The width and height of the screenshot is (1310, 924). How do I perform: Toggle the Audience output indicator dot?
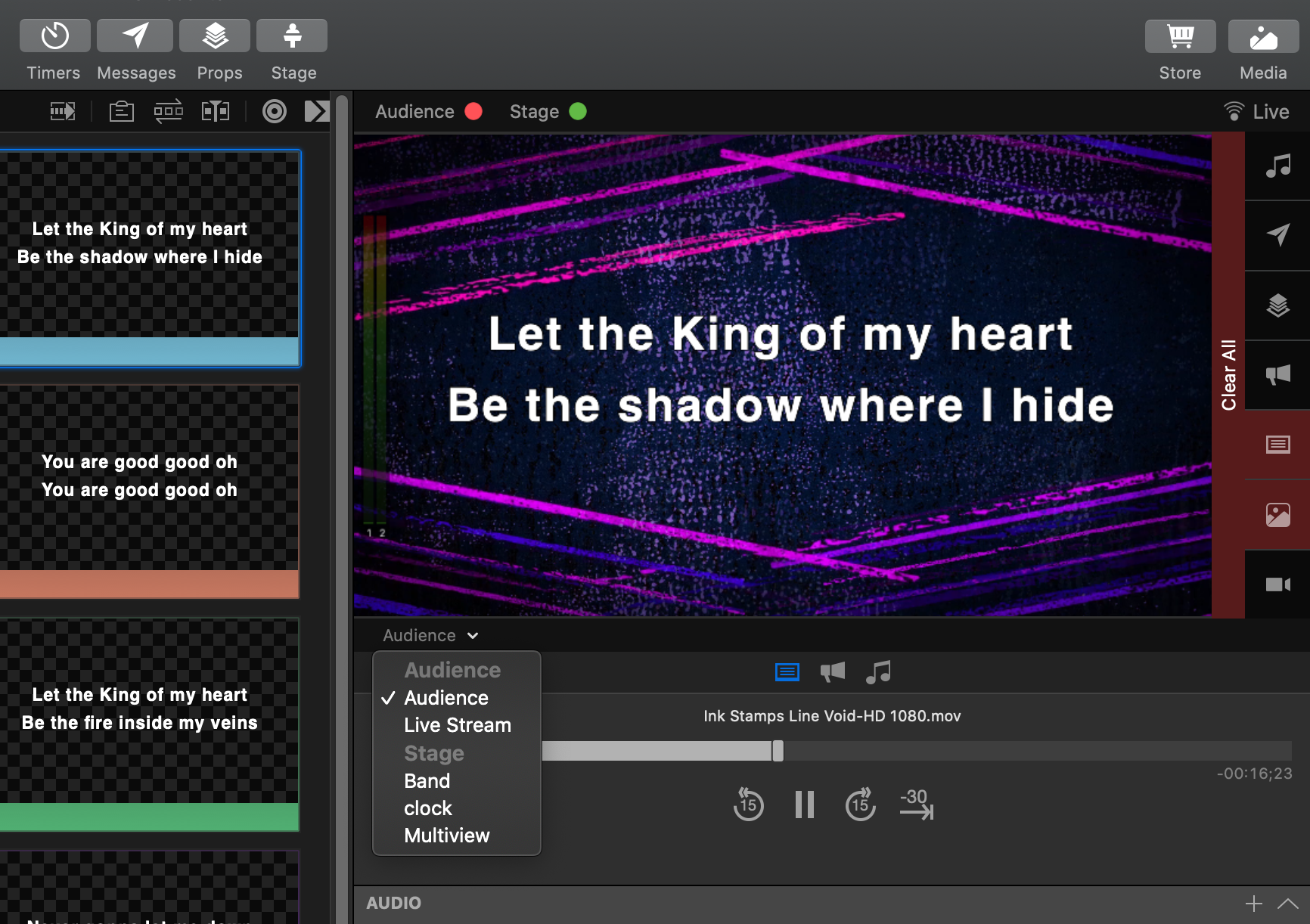point(474,111)
